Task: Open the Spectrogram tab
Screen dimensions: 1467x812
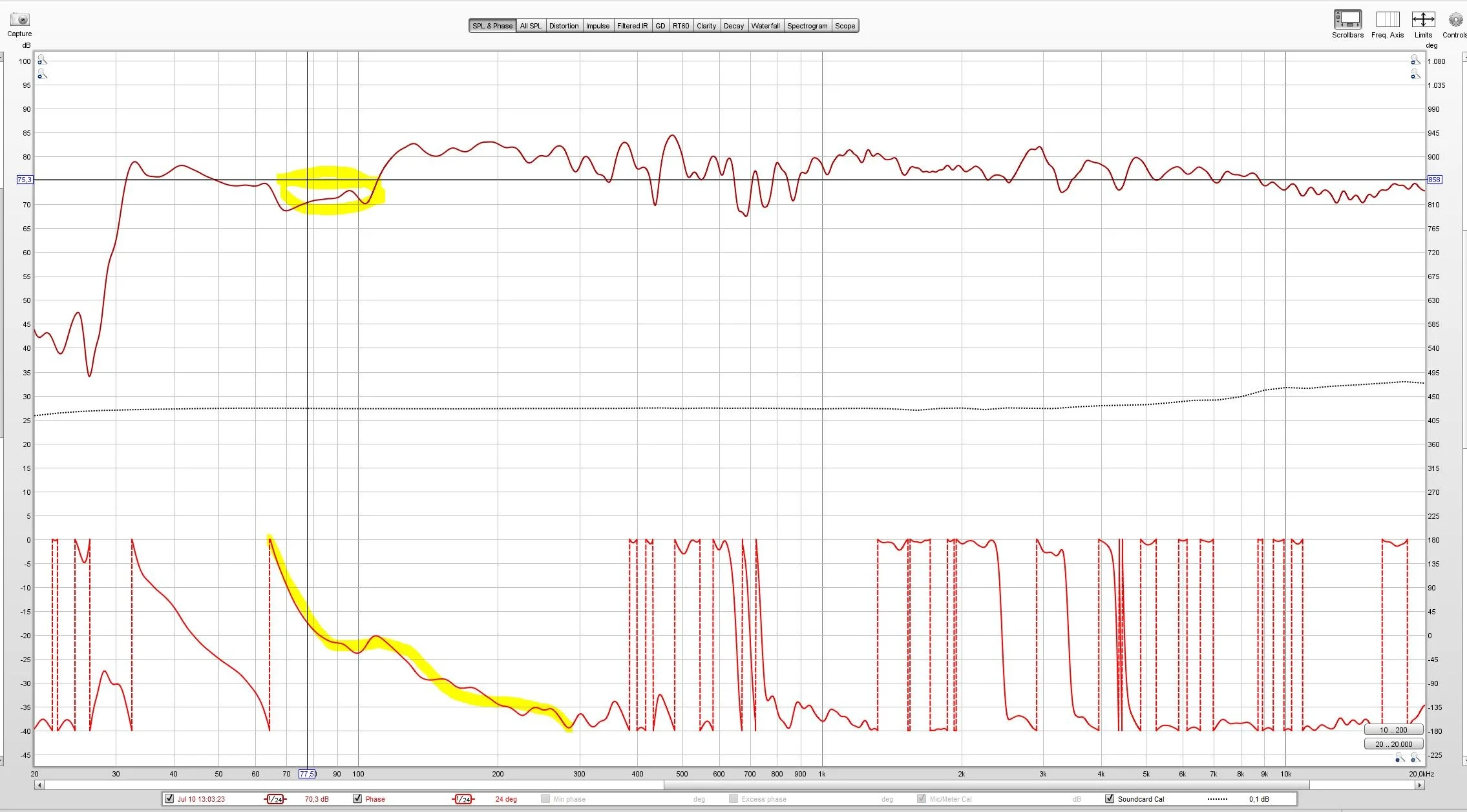Action: pyautogui.click(x=807, y=26)
